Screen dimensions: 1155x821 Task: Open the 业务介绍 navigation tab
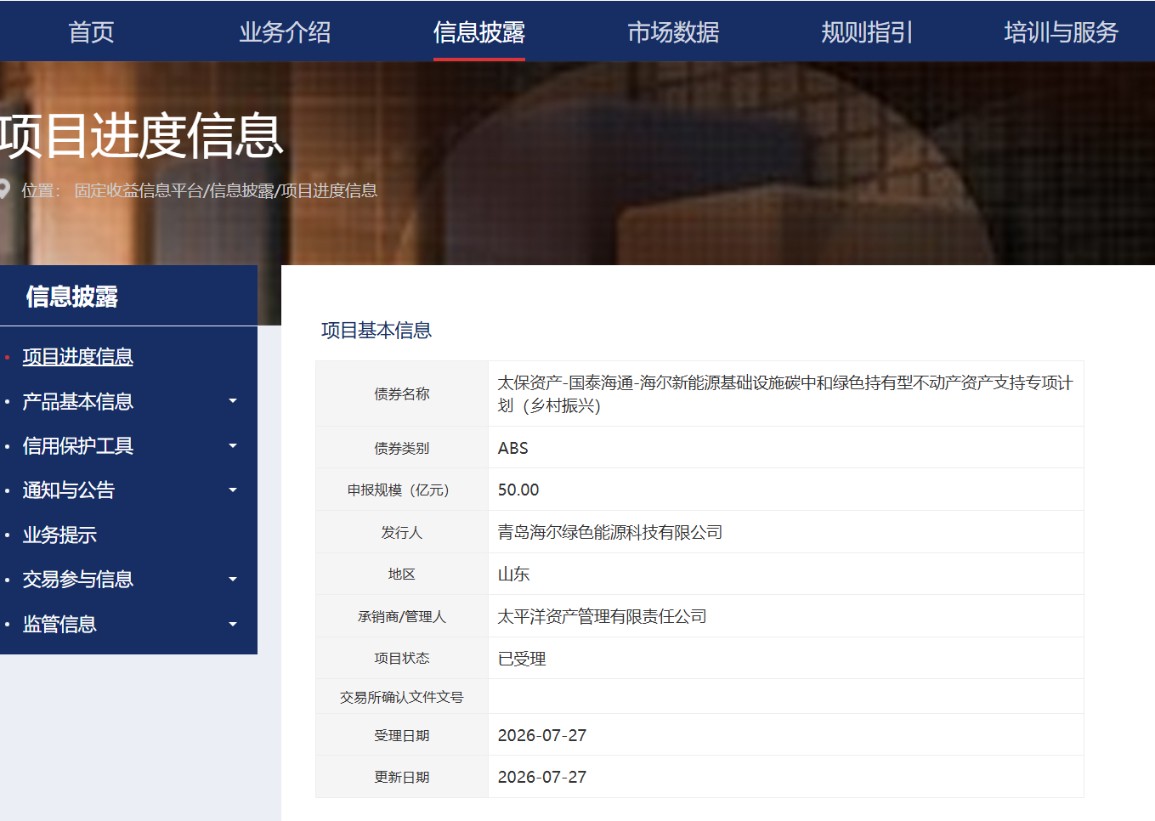coord(285,32)
